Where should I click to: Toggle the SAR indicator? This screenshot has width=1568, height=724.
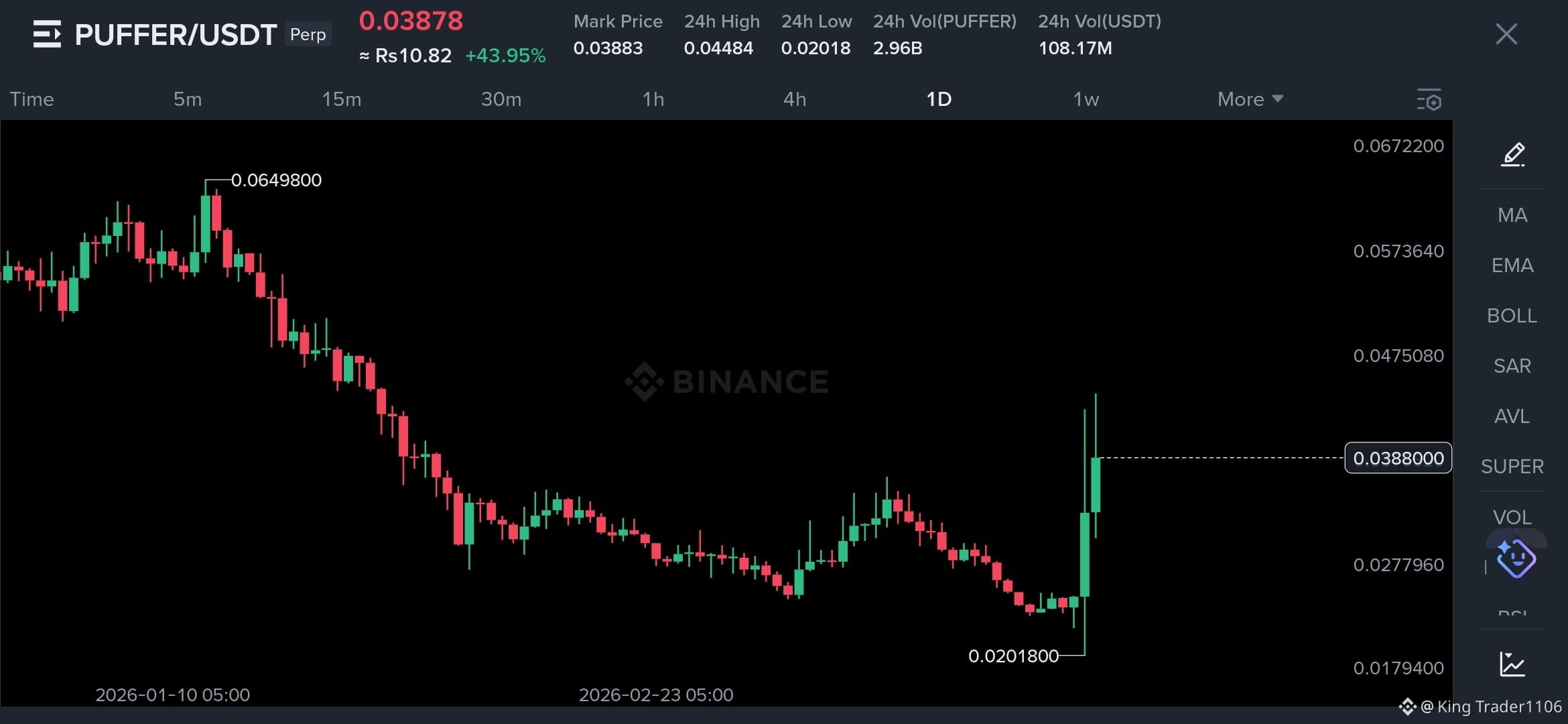(x=1512, y=366)
